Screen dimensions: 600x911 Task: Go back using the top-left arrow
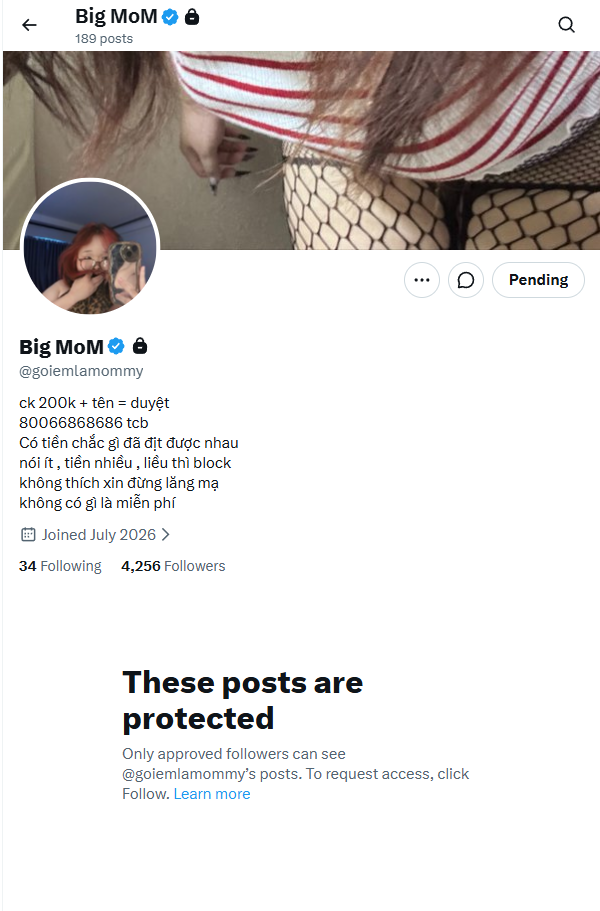pos(29,25)
